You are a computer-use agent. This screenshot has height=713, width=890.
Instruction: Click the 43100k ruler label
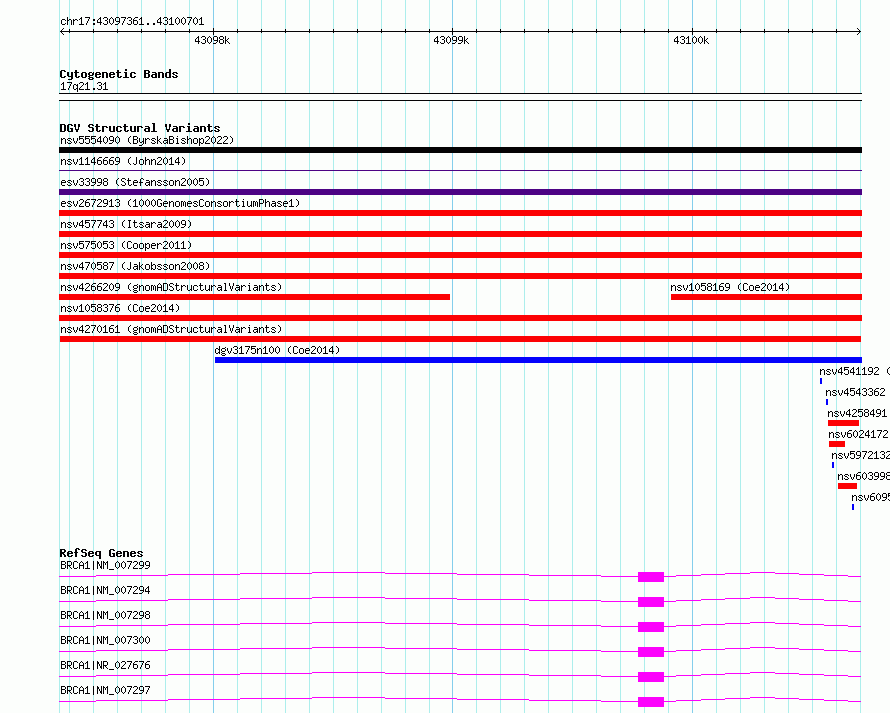(x=691, y=40)
